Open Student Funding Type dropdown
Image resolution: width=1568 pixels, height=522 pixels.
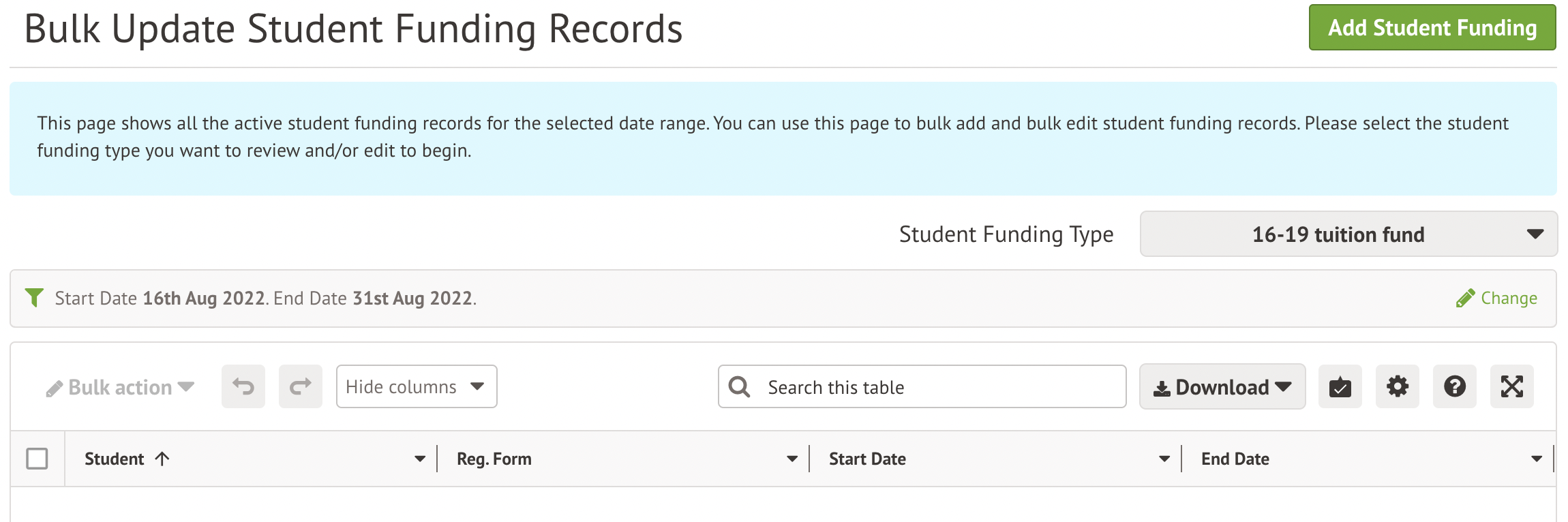1348,234
